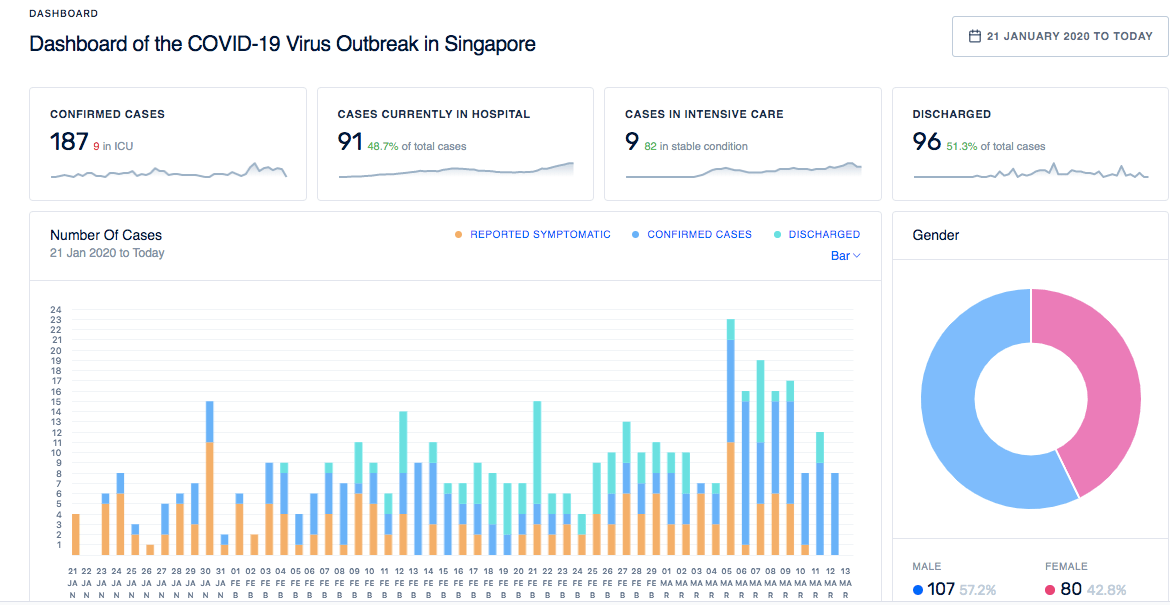Click the tallest bar for 05 March
The height and width of the screenshot is (605, 1170).
tap(731, 440)
